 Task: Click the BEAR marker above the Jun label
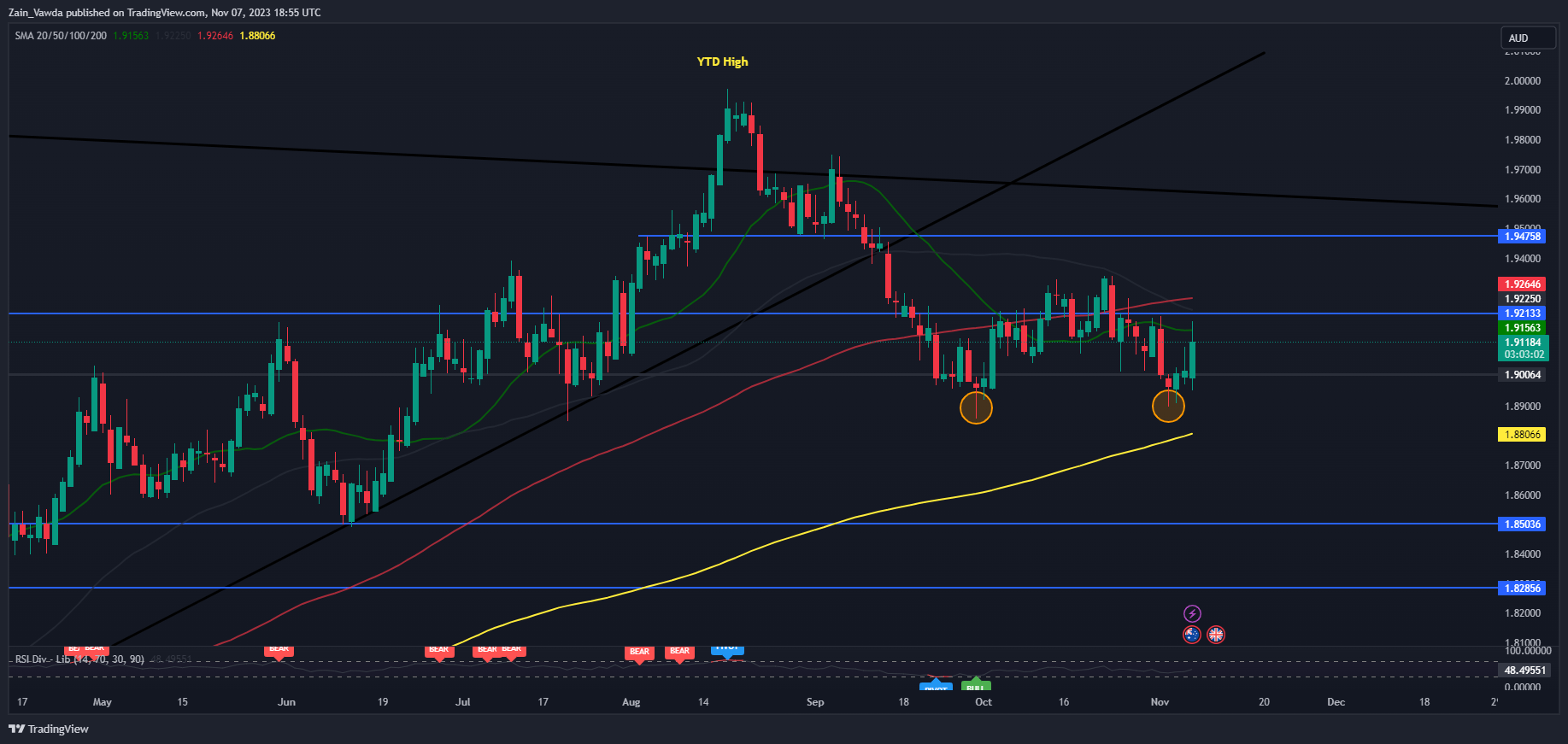(x=279, y=650)
